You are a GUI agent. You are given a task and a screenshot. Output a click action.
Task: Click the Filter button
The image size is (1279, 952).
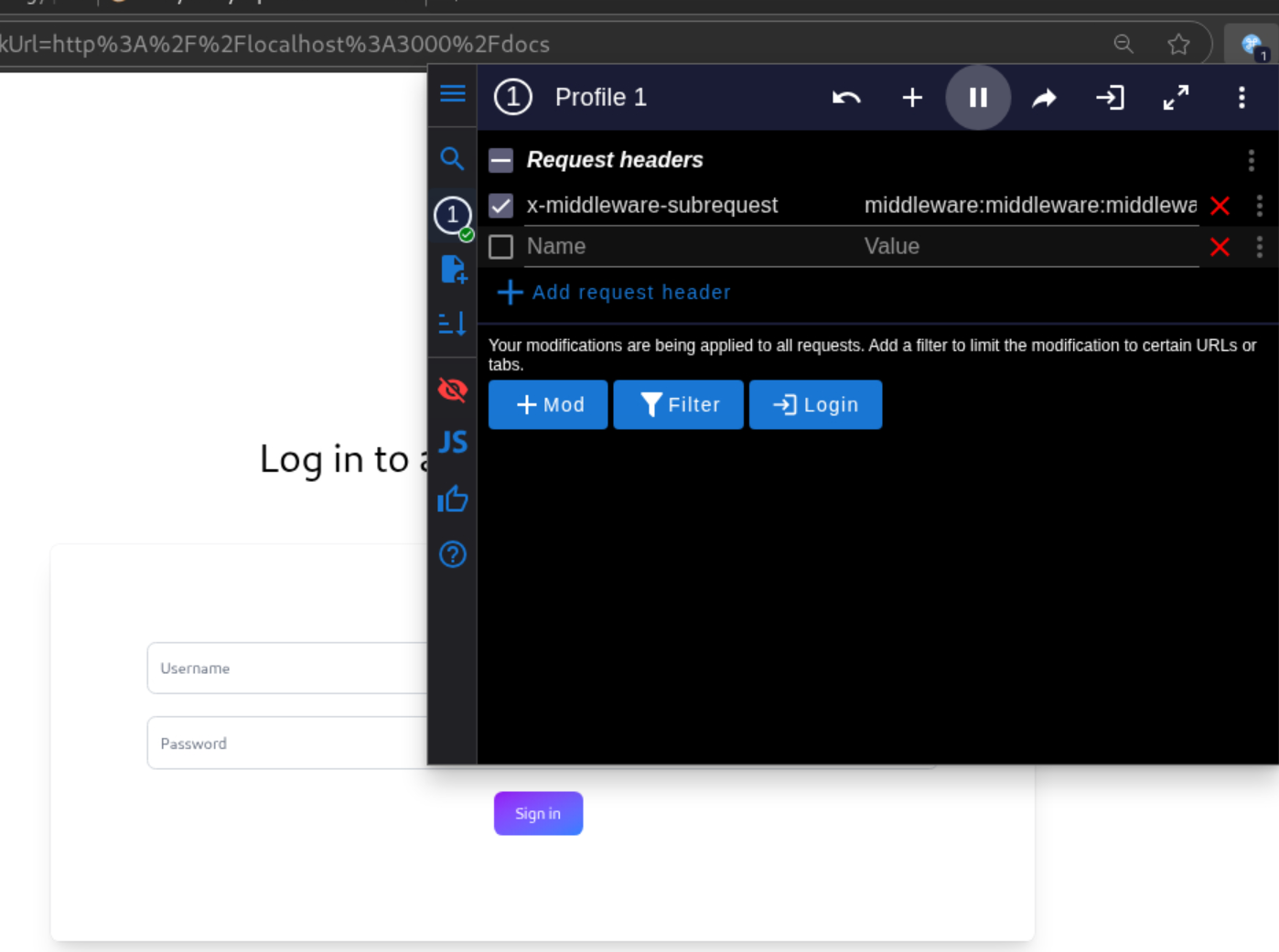pyautogui.click(x=678, y=405)
